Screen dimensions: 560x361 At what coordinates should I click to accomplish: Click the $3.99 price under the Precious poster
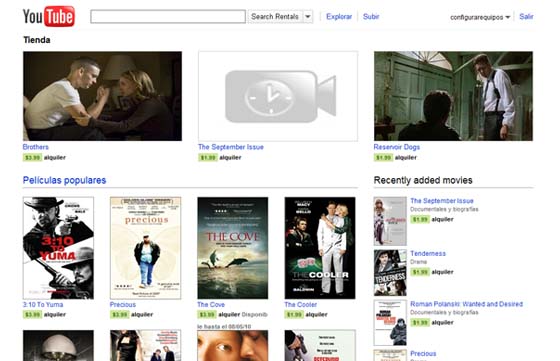[120, 315]
